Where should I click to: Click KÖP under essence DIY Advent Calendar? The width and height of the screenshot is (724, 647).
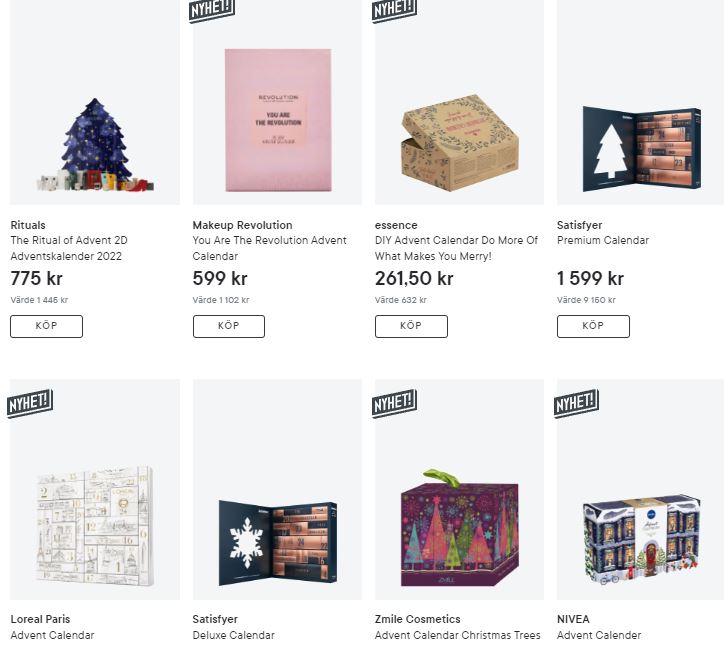411,326
